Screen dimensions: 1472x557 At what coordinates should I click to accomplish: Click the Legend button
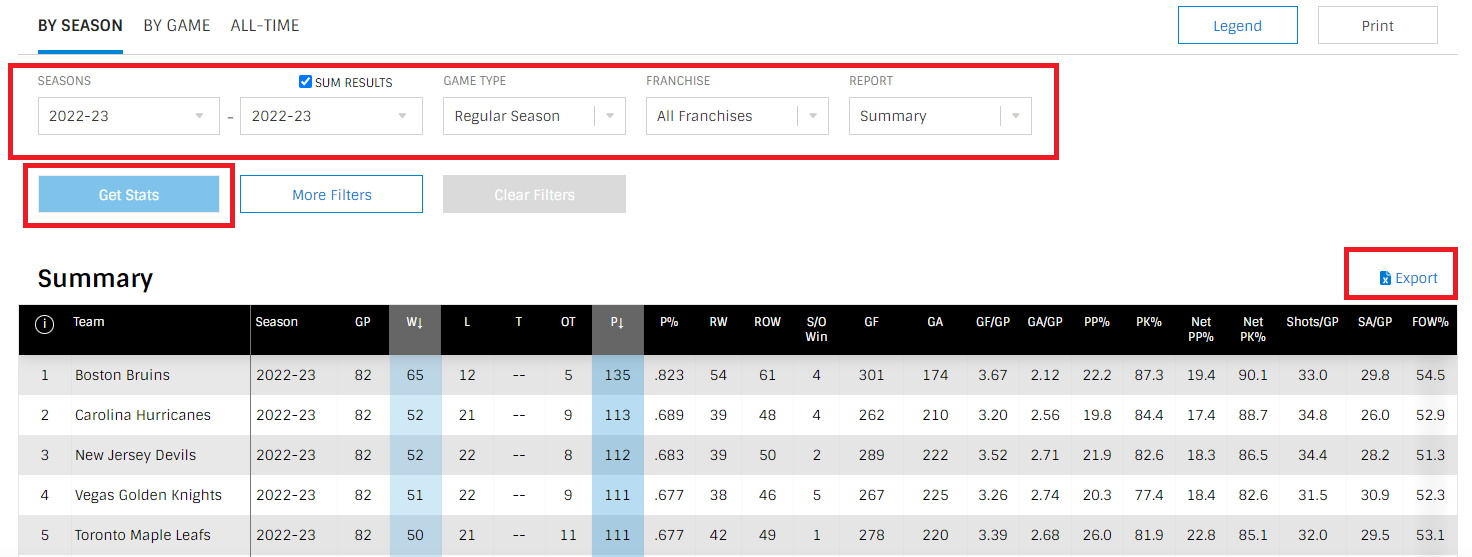click(1237, 26)
